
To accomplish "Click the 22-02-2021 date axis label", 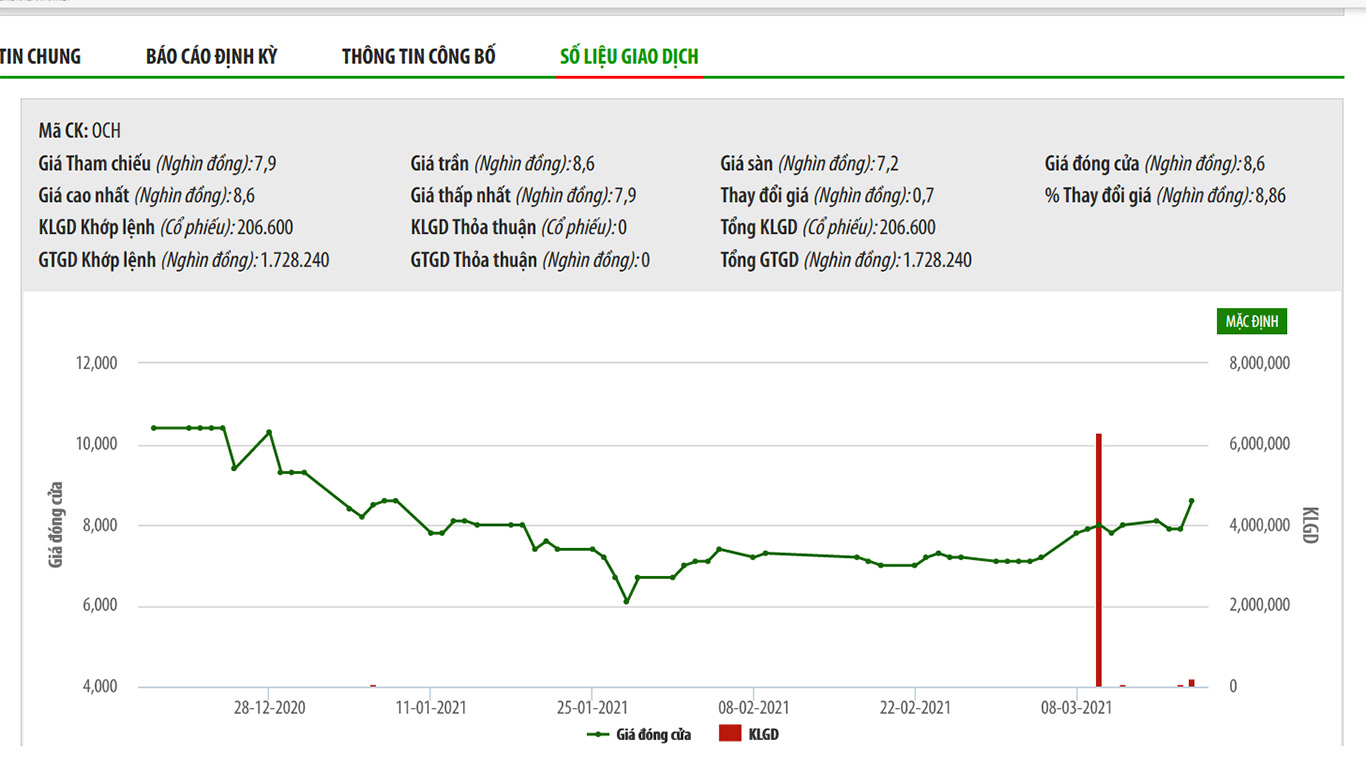I will pos(915,708).
